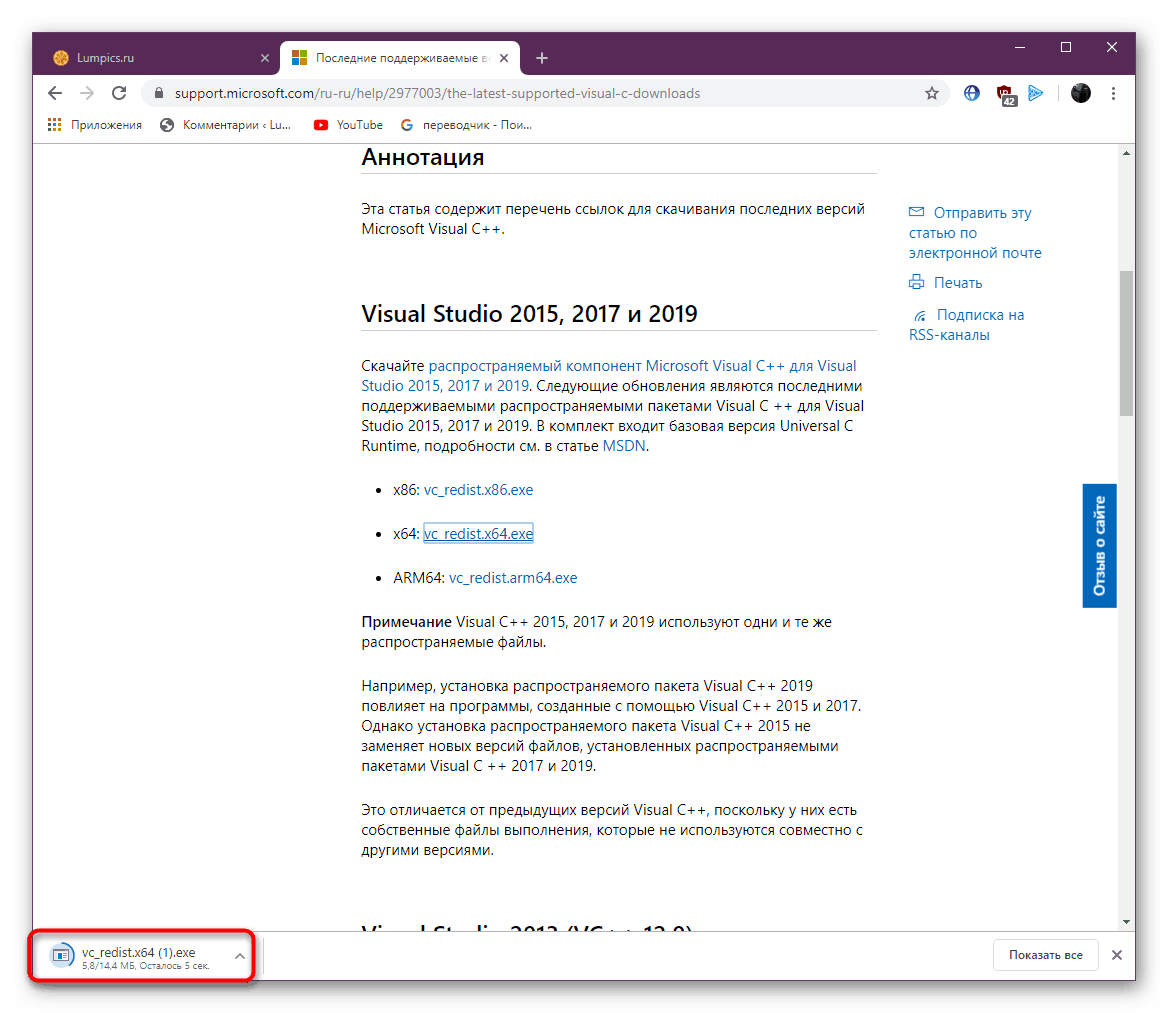The image size is (1168, 1013).
Task: Close the Microsoft support tab
Action: [x=504, y=58]
